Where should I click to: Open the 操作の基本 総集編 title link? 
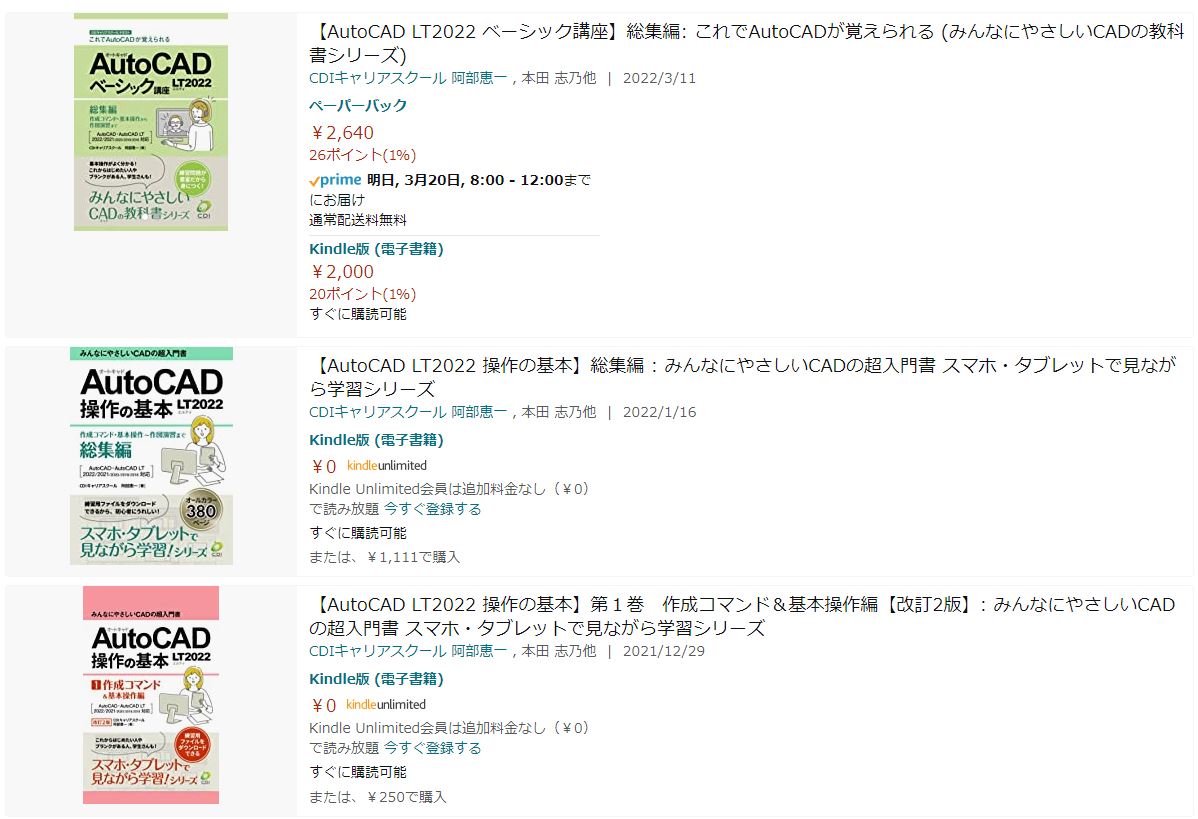(x=743, y=377)
